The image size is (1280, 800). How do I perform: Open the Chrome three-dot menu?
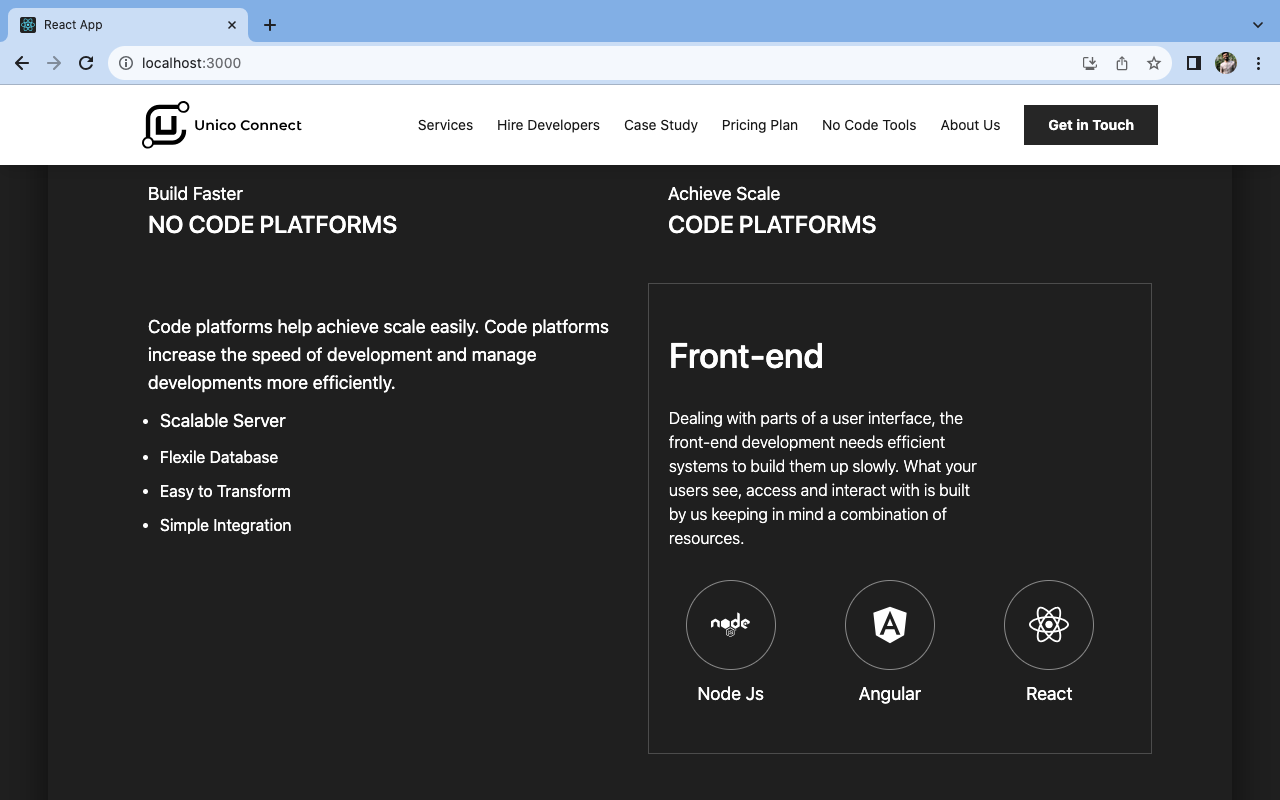click(1258, 62)
